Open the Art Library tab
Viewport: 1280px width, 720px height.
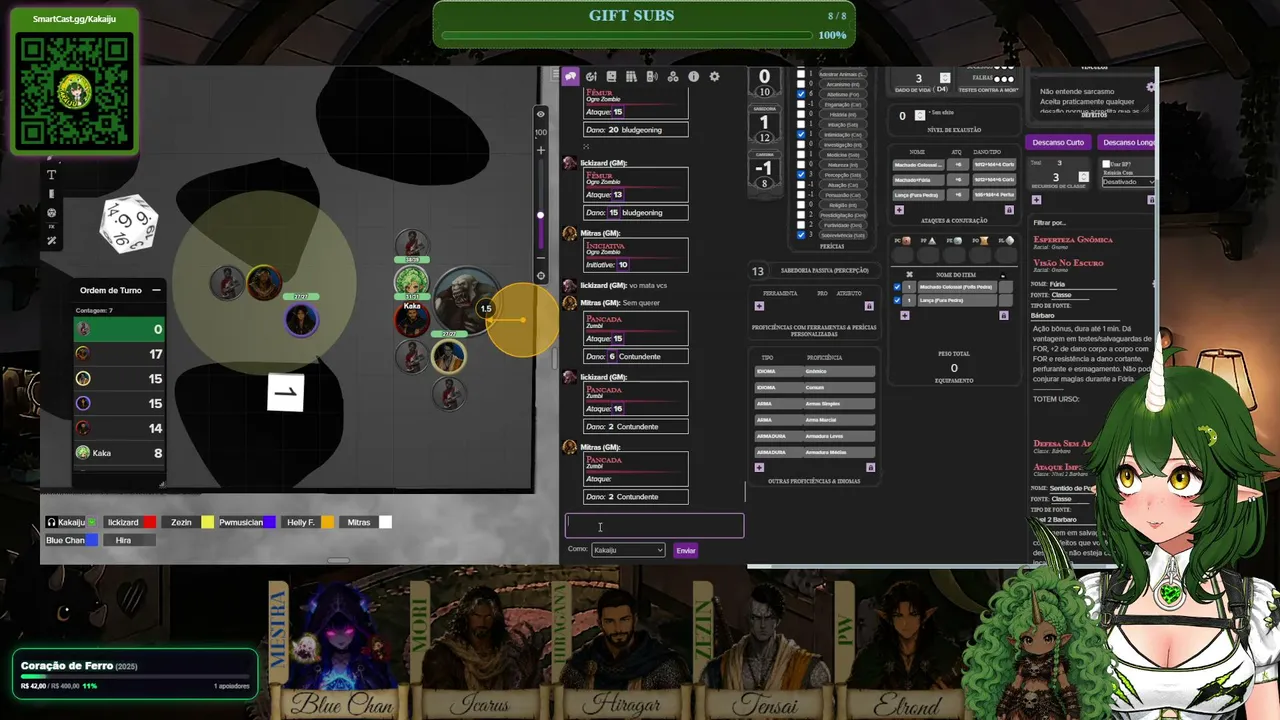pos(591,76)
